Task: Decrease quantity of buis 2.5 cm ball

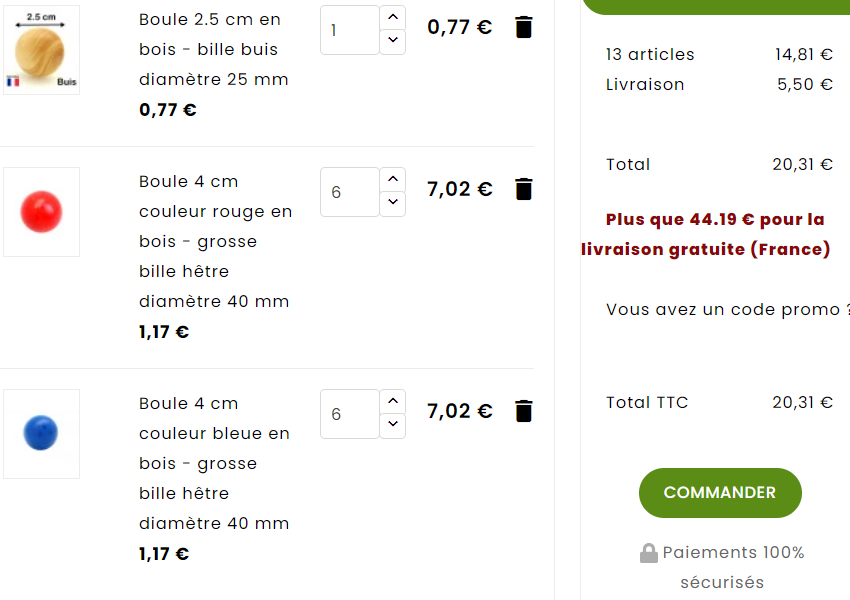Action: [393, 42]
